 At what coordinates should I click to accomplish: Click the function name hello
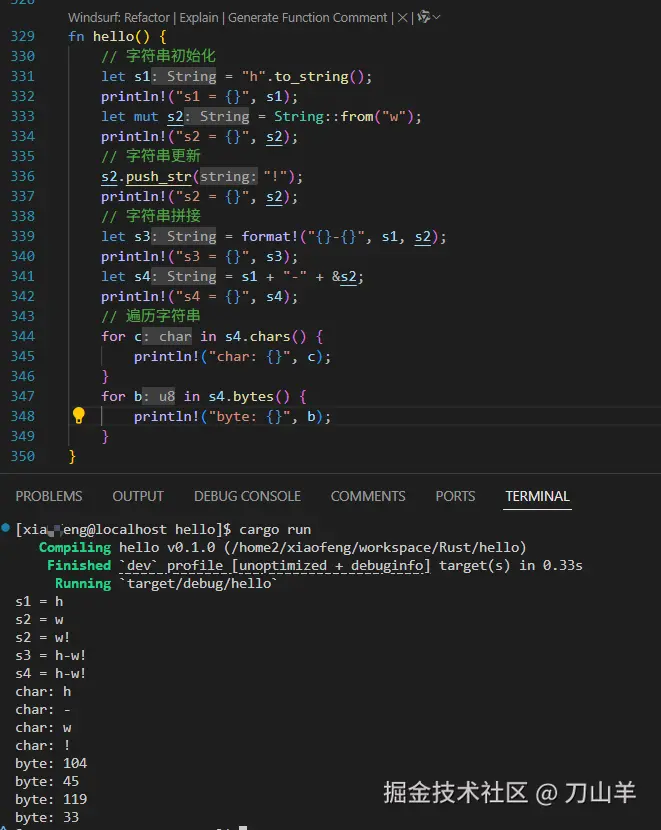[x=113, y=36]
